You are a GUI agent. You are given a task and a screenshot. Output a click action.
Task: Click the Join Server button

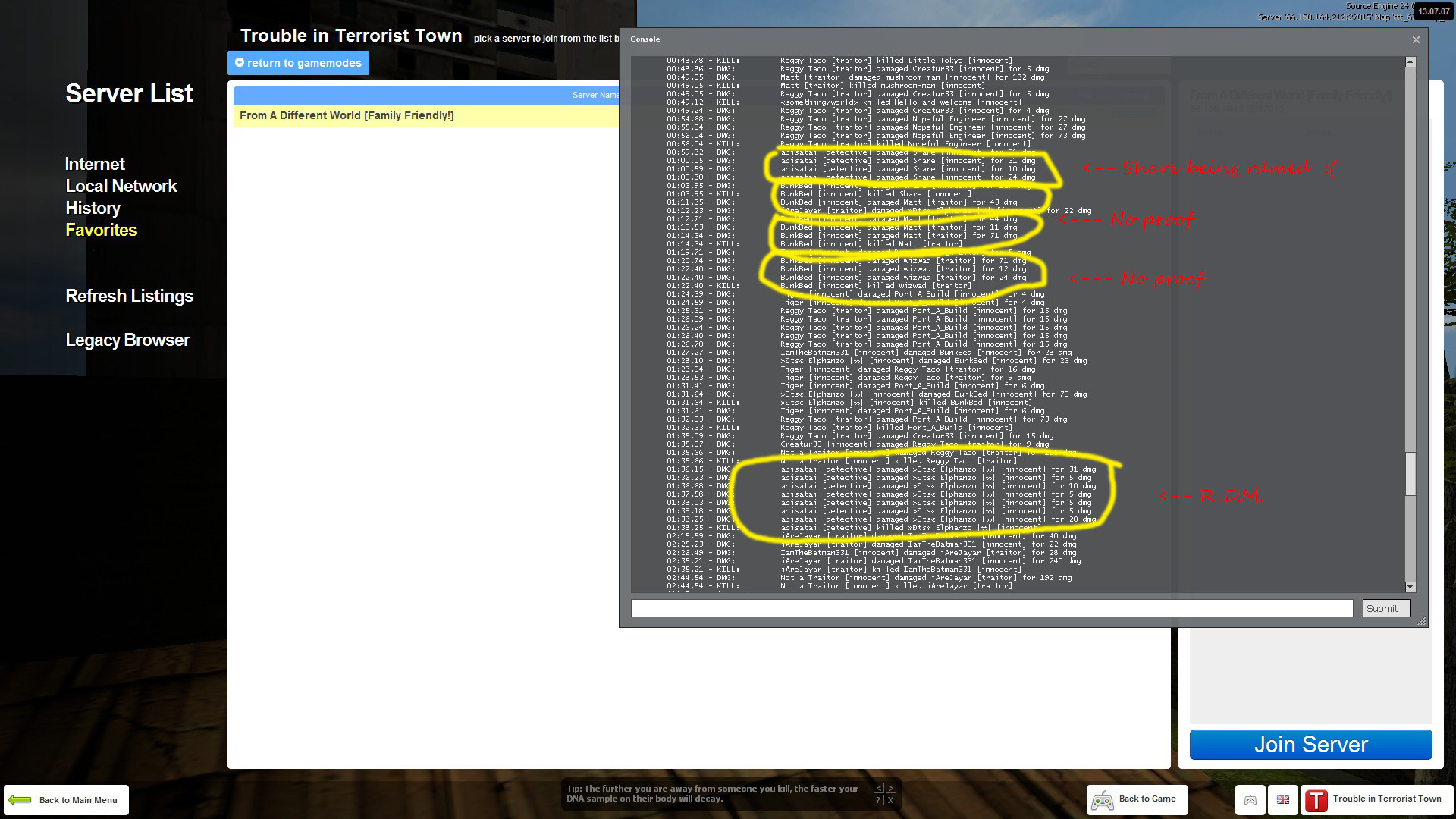coord(1310,745)
